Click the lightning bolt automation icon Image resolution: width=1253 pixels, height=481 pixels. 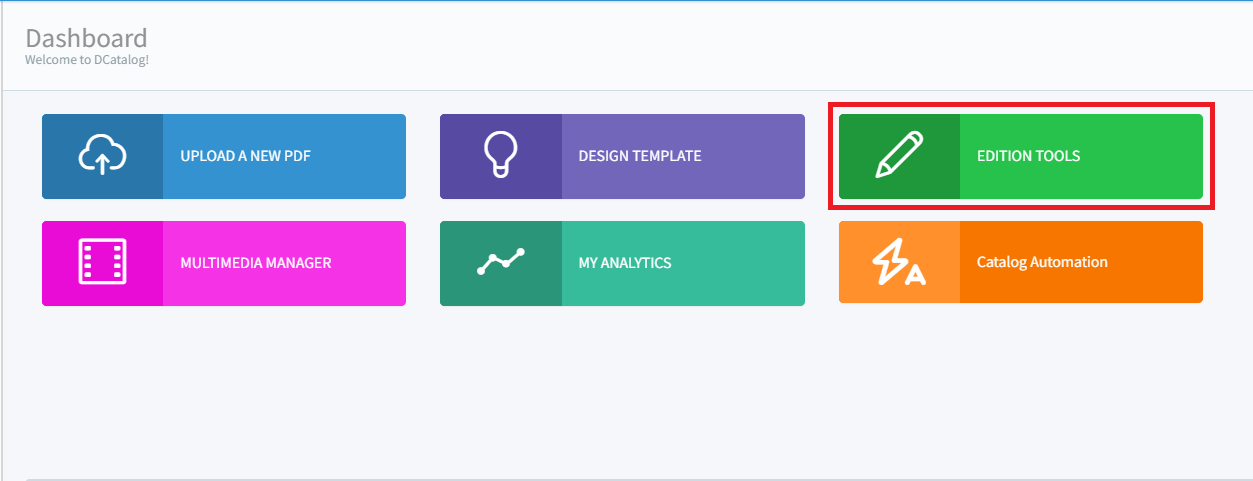899,263
